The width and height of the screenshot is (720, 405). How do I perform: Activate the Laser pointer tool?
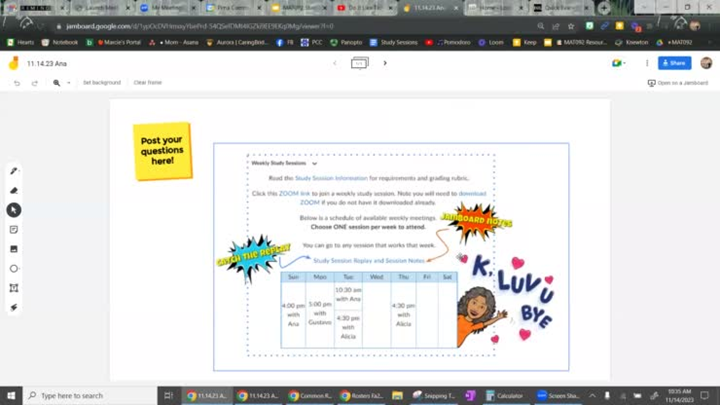click(14, 307)
